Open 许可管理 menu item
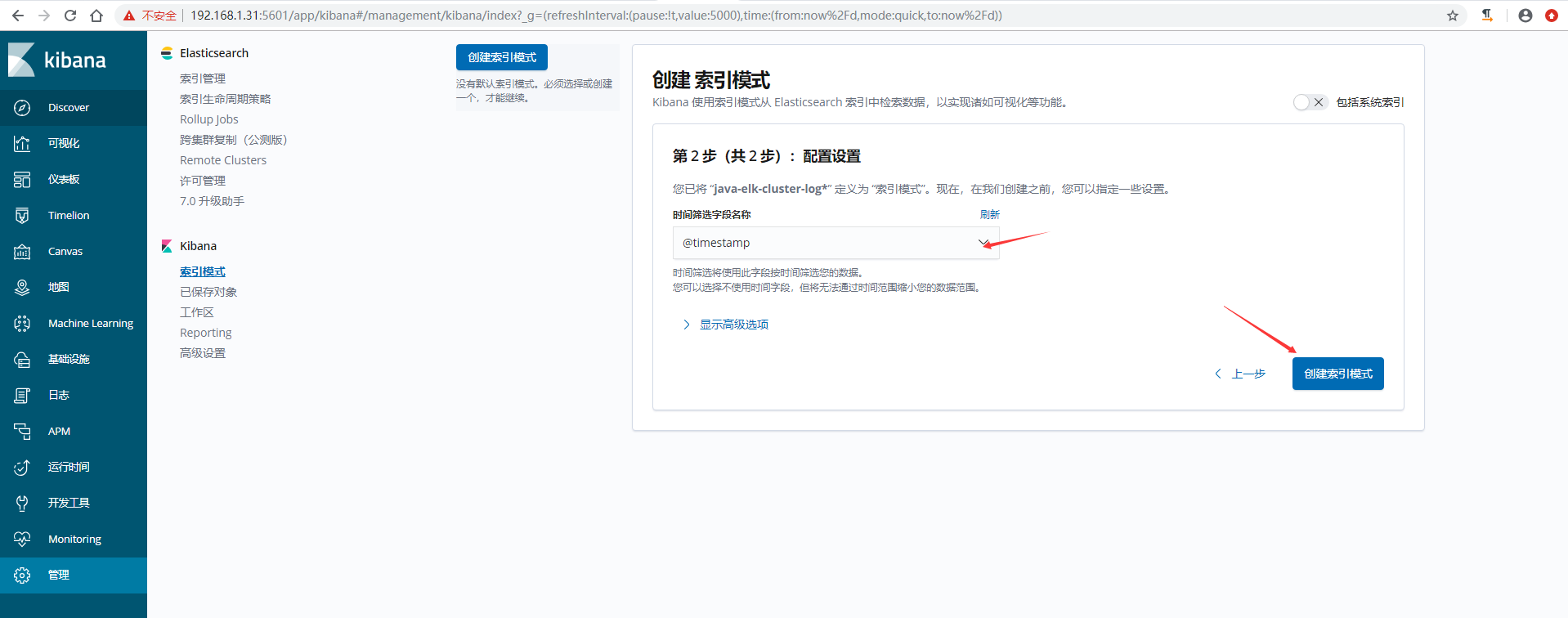The image size is (1568, 618). pos(203,181)
